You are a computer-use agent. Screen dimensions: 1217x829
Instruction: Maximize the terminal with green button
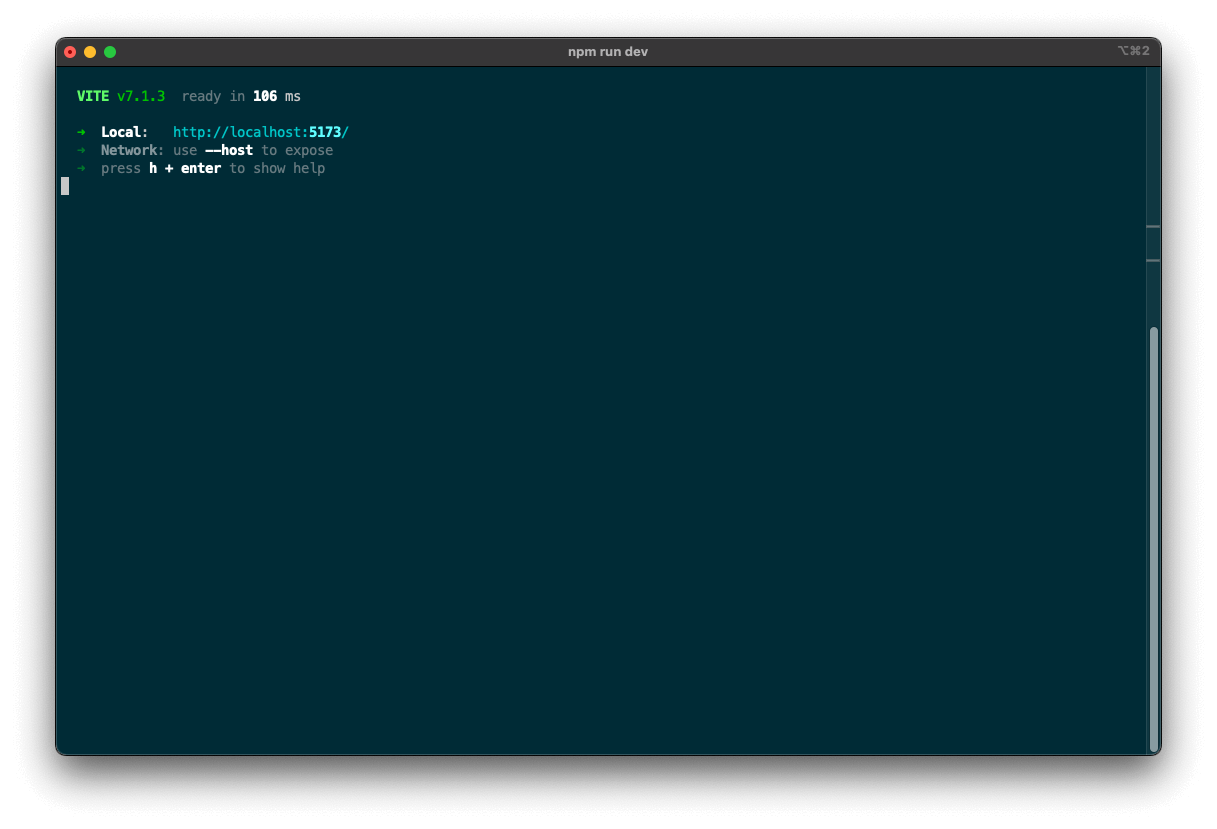tap(110, 52)
